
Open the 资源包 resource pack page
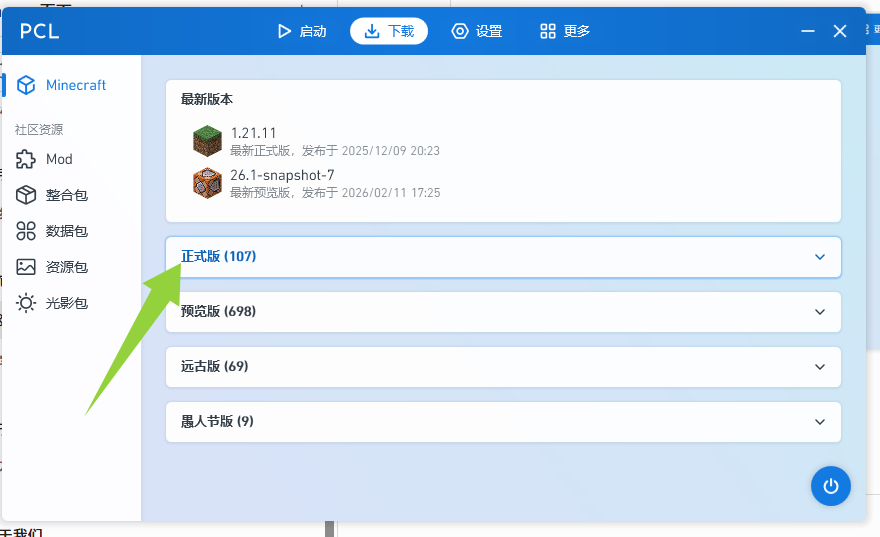point(71,267)
